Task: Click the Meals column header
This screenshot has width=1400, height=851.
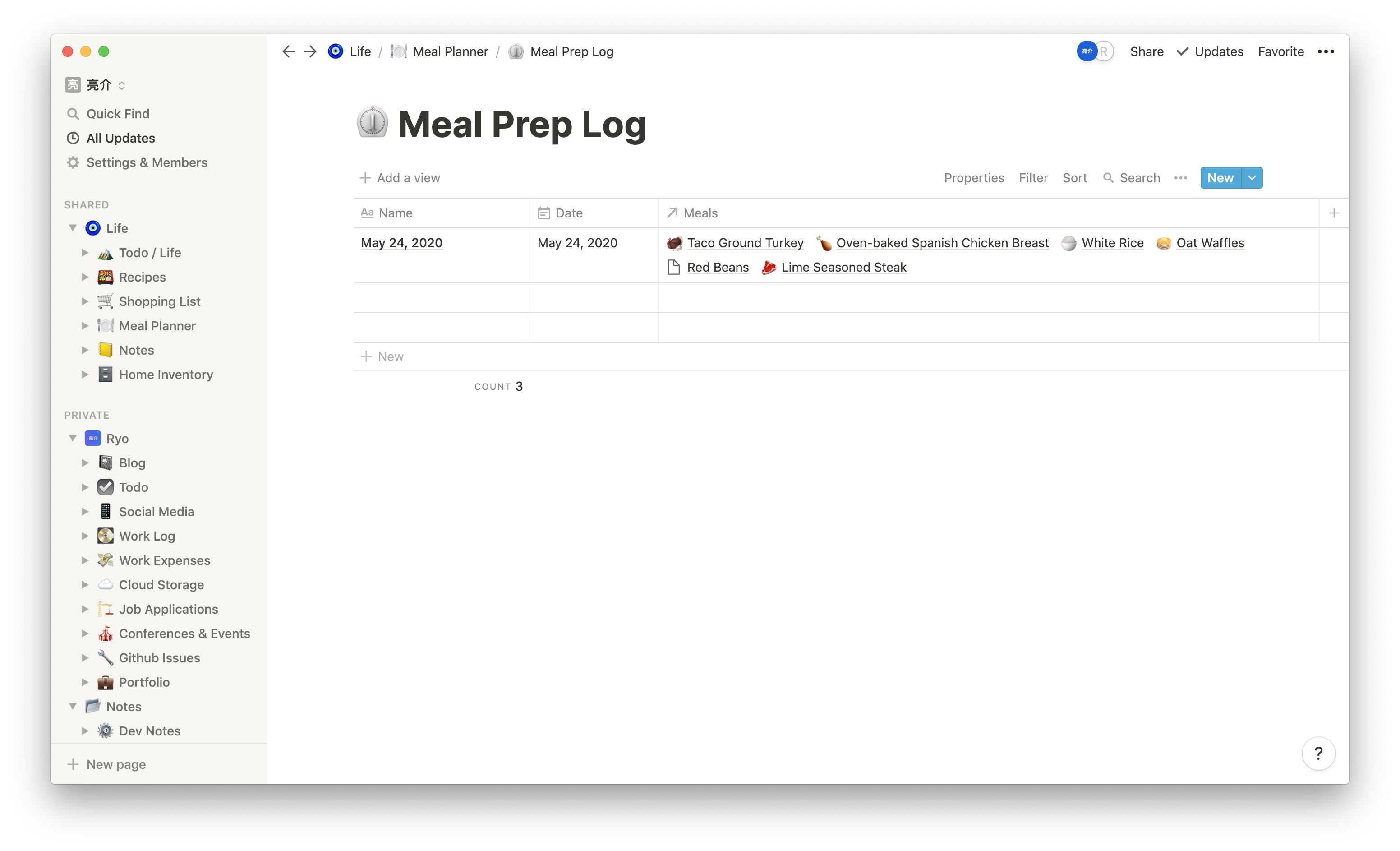Action: click(x=701, y=213)
